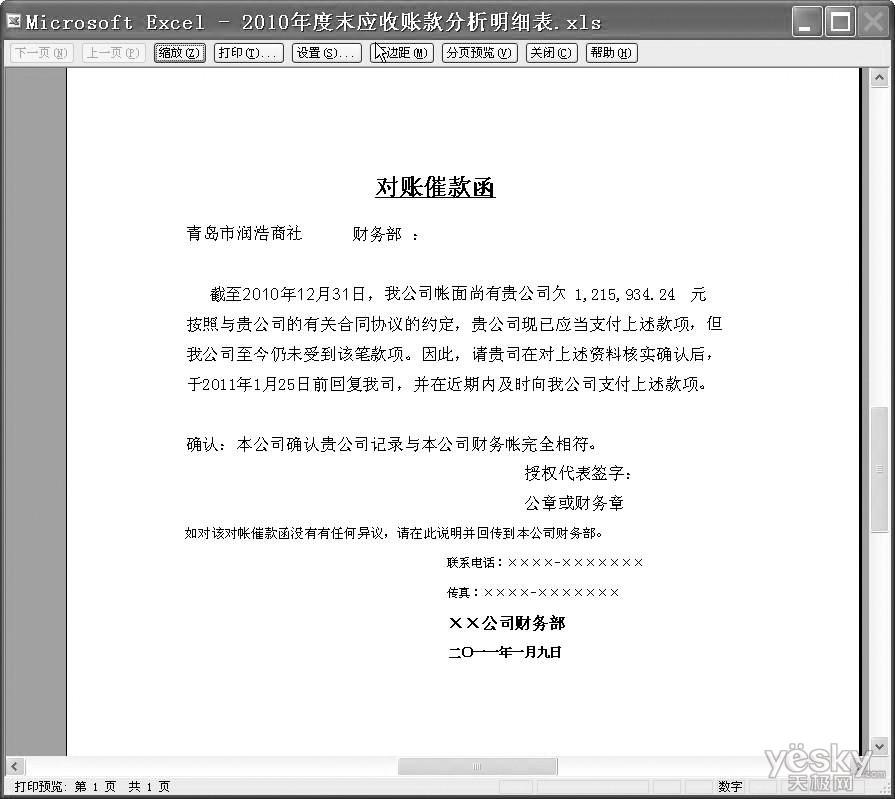Click the text 授权代表签字：
The image size is (895, 799).
[578, 473]
